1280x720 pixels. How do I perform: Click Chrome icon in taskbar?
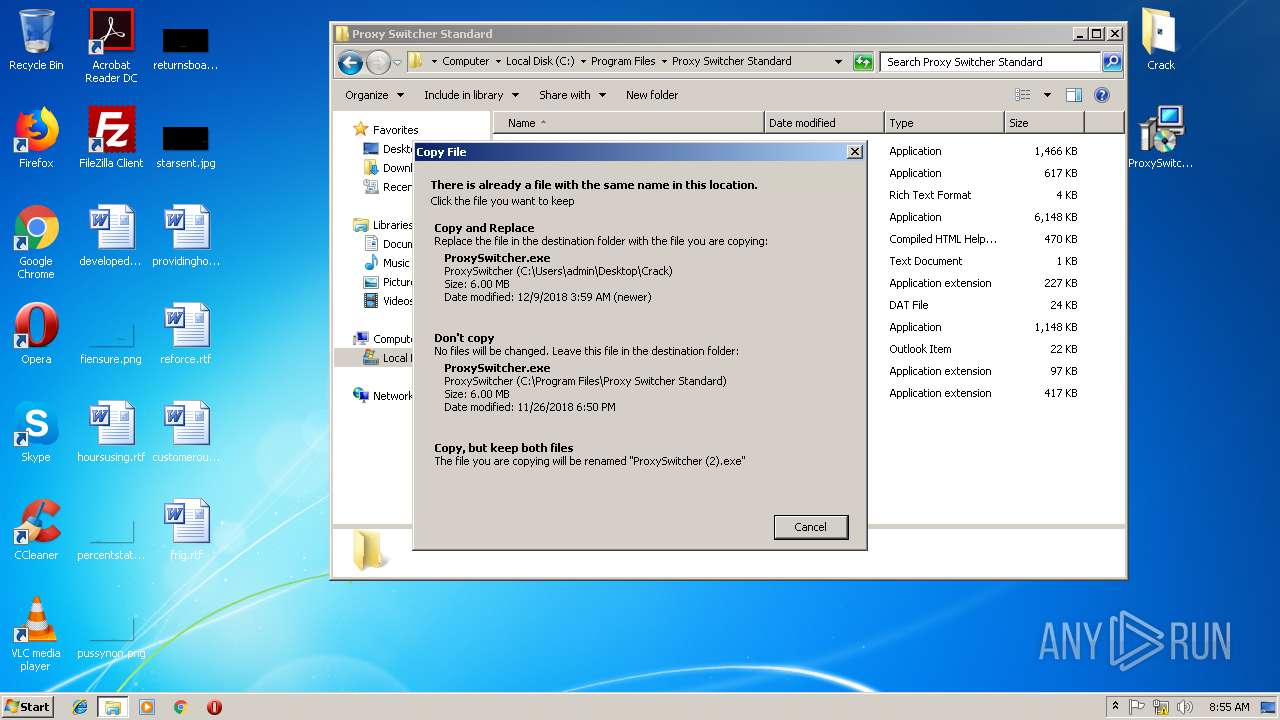181,707
